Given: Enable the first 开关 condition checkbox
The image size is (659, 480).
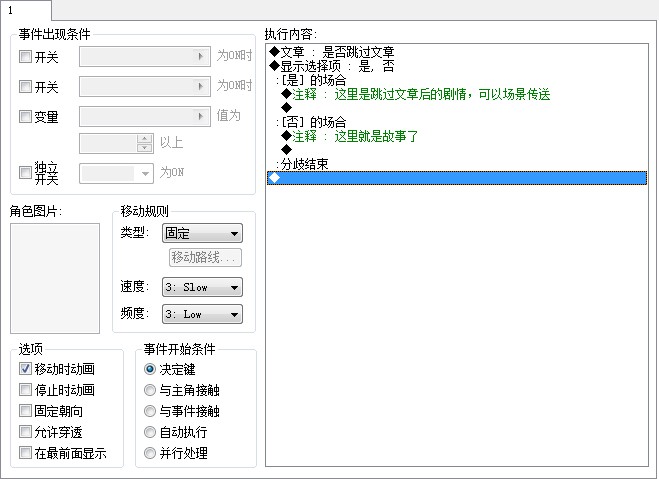Looking at the screenshot, I should 25,56.
